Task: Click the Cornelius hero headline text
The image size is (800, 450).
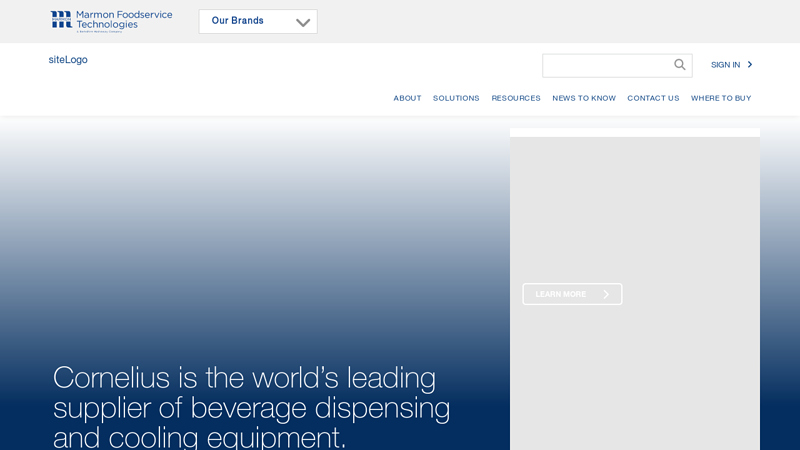Action: tap(251, 407)
